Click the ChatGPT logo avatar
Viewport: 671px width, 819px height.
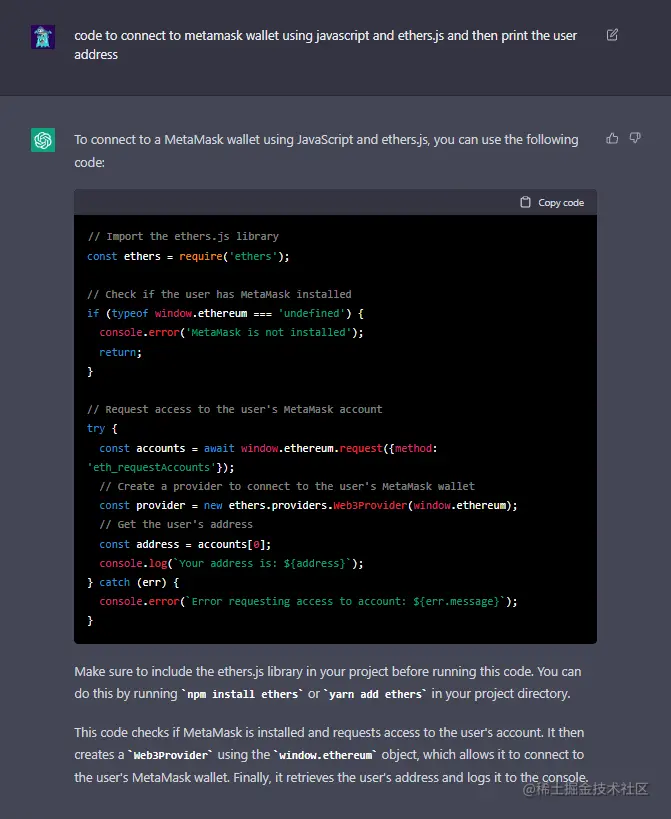[x=43, y=140]
